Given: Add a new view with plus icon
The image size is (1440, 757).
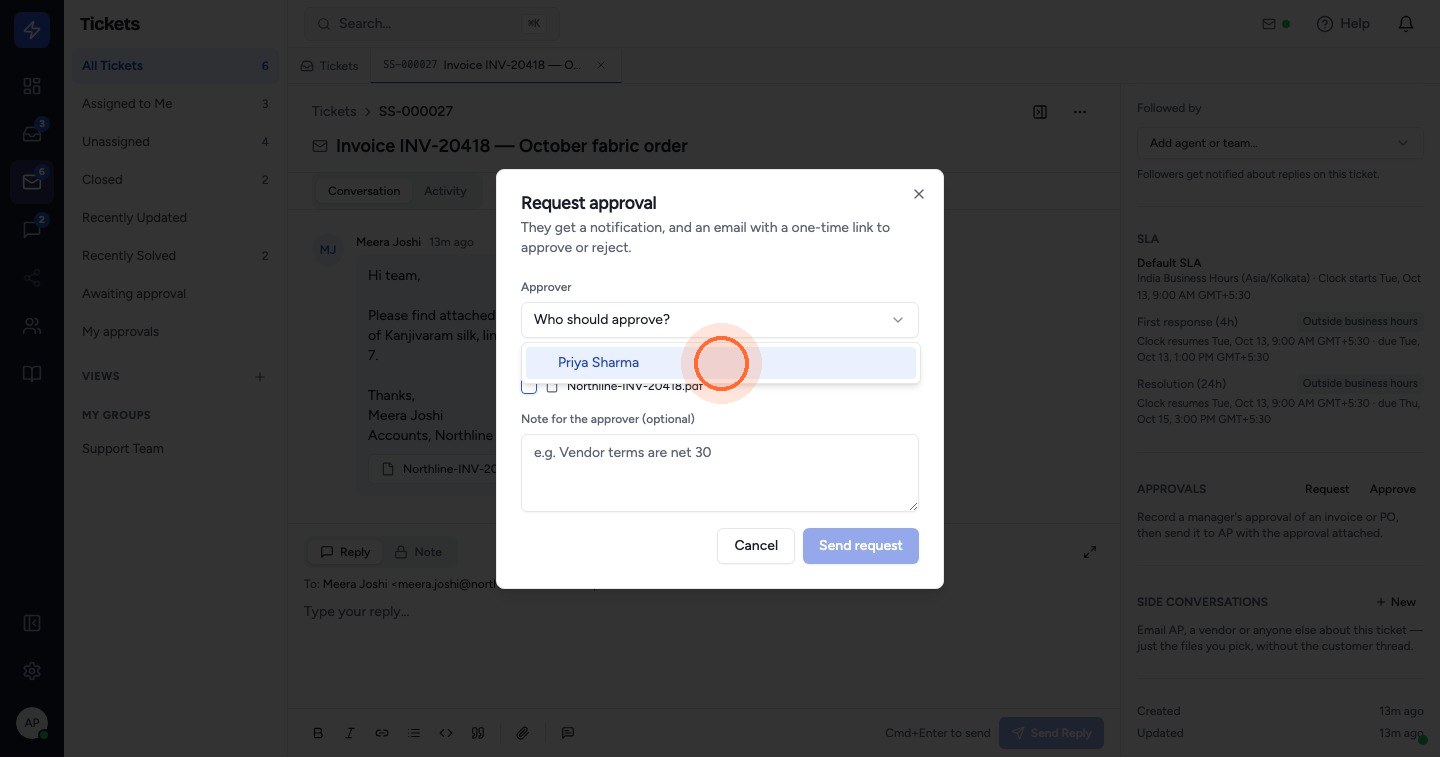Looking at the screenshot, I should tap(260, 377).
